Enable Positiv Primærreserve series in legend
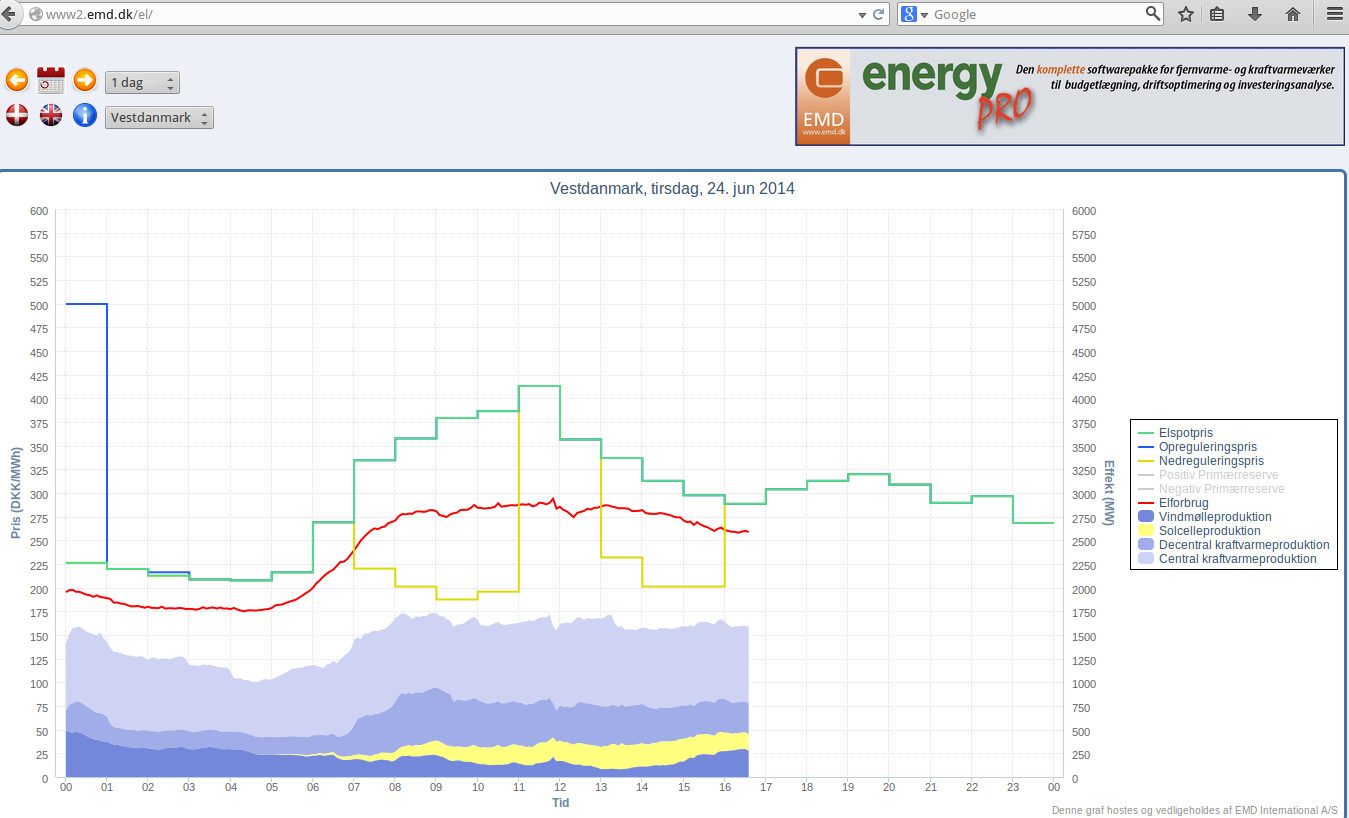Viewport: 1349px width, 818px height. tap(1208, 475)
